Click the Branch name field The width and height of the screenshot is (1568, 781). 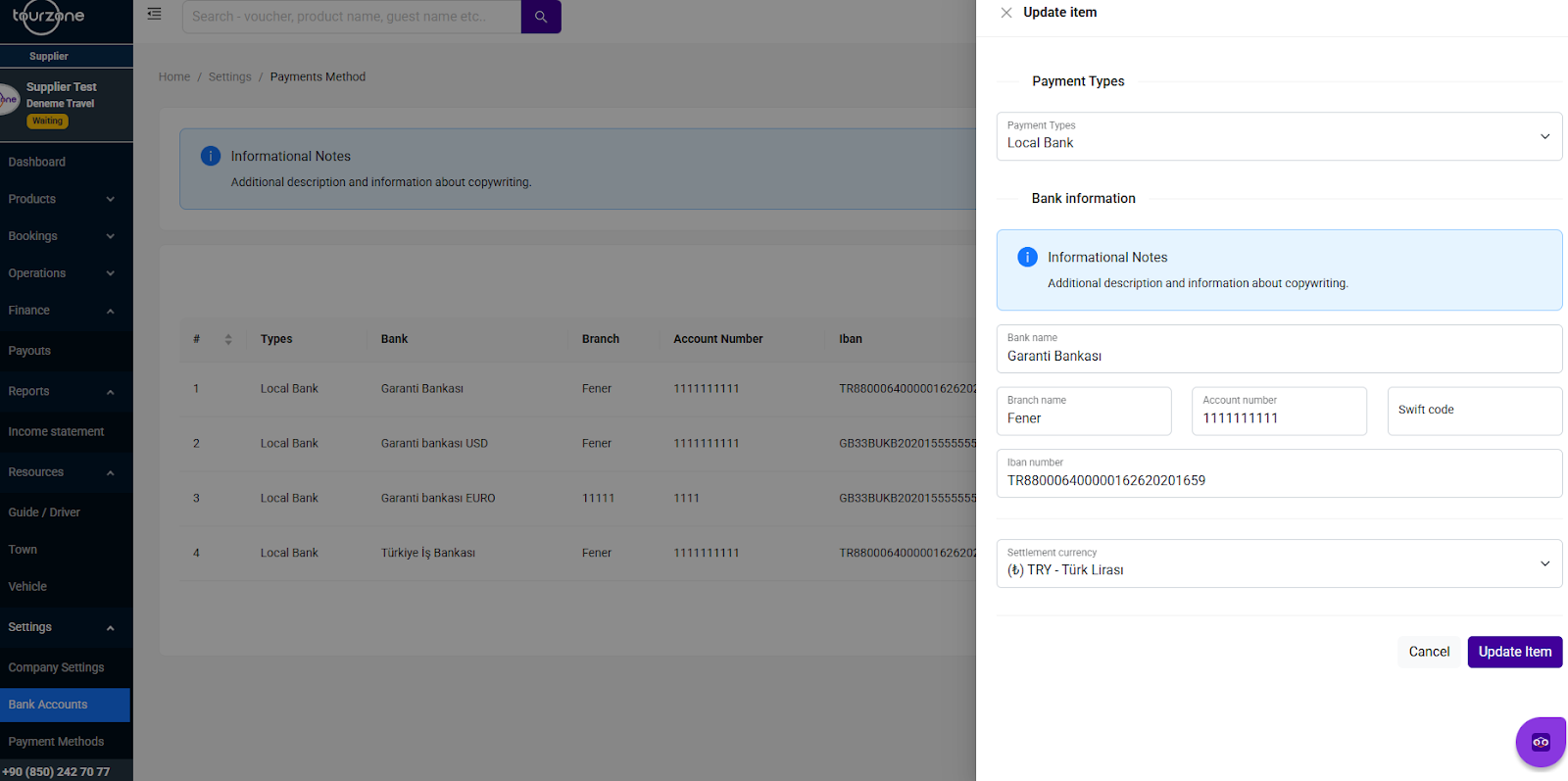(1084, 412)
